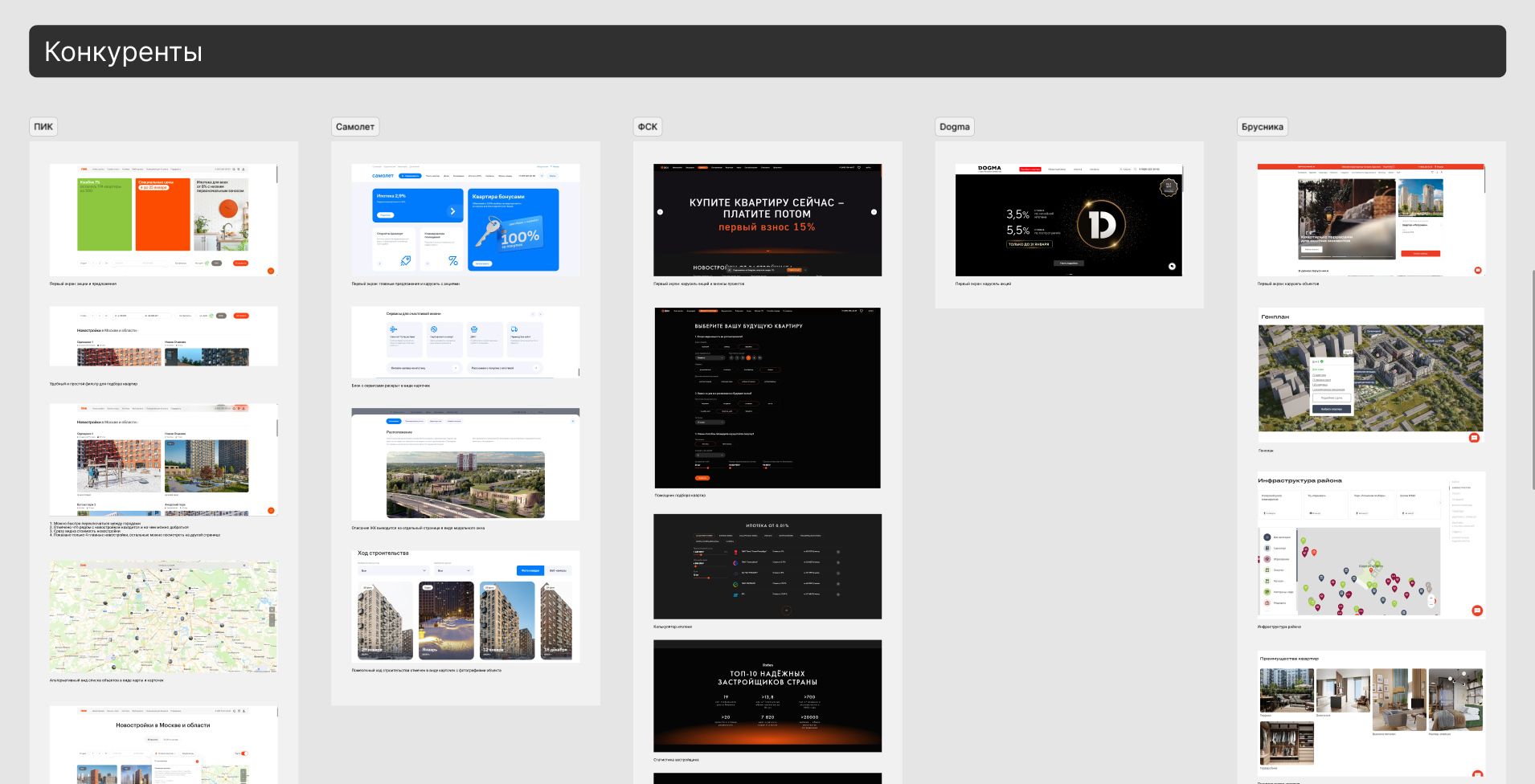Click the grey button at Dogma banner bottom
Viewport: 1535px width, 784px height.
click(x=1068, y=263)
